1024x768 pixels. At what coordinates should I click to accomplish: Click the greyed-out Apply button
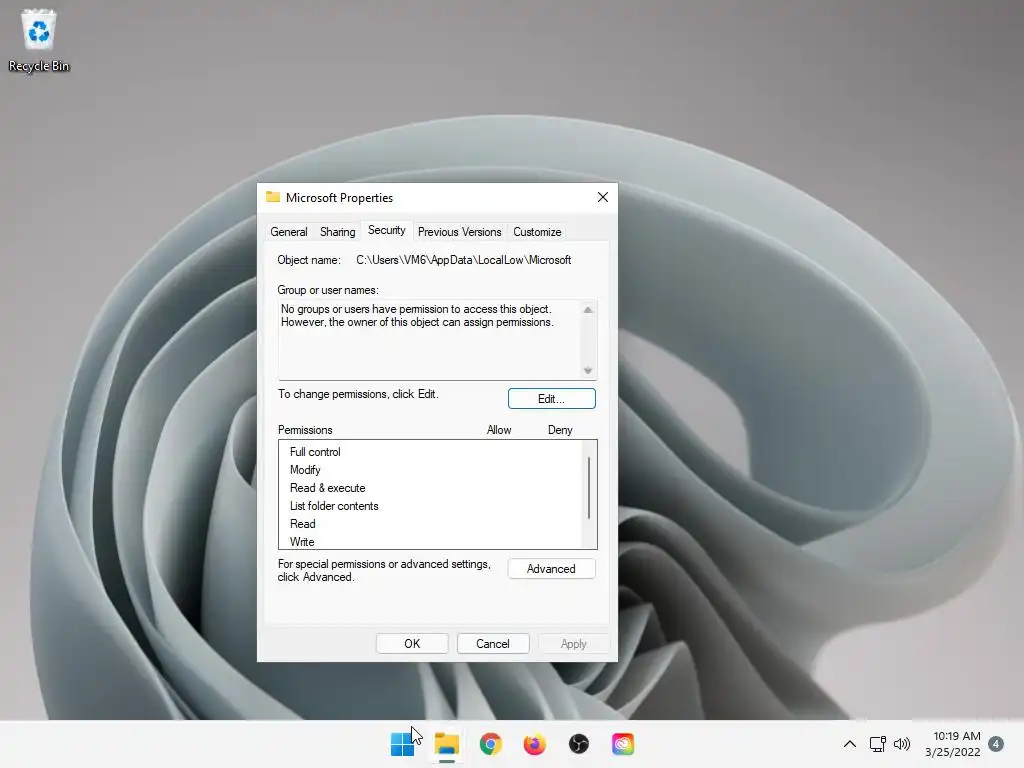[x=574, y=643]
